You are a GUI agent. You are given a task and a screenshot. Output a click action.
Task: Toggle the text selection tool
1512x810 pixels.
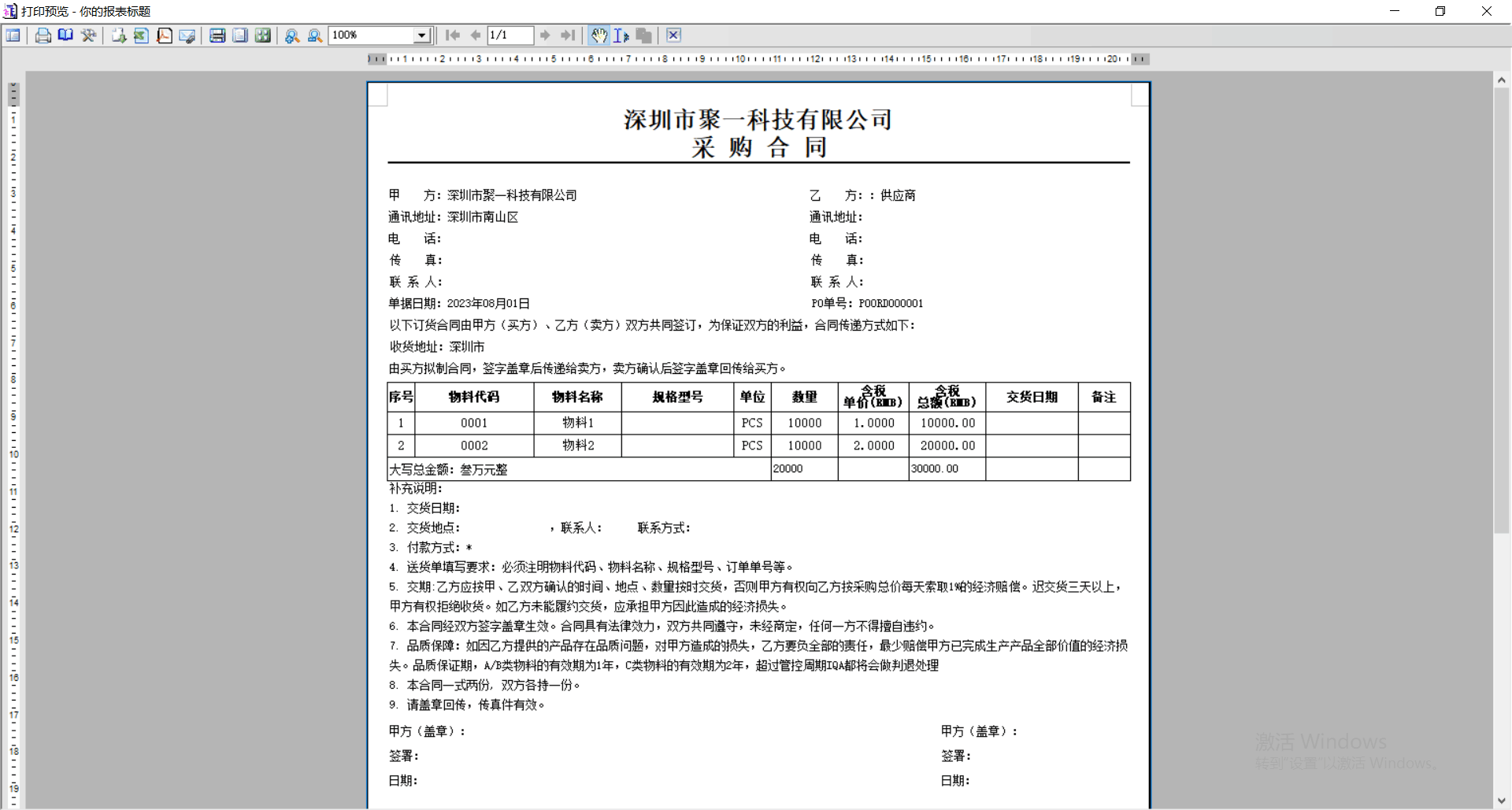(x=621, y=35)
